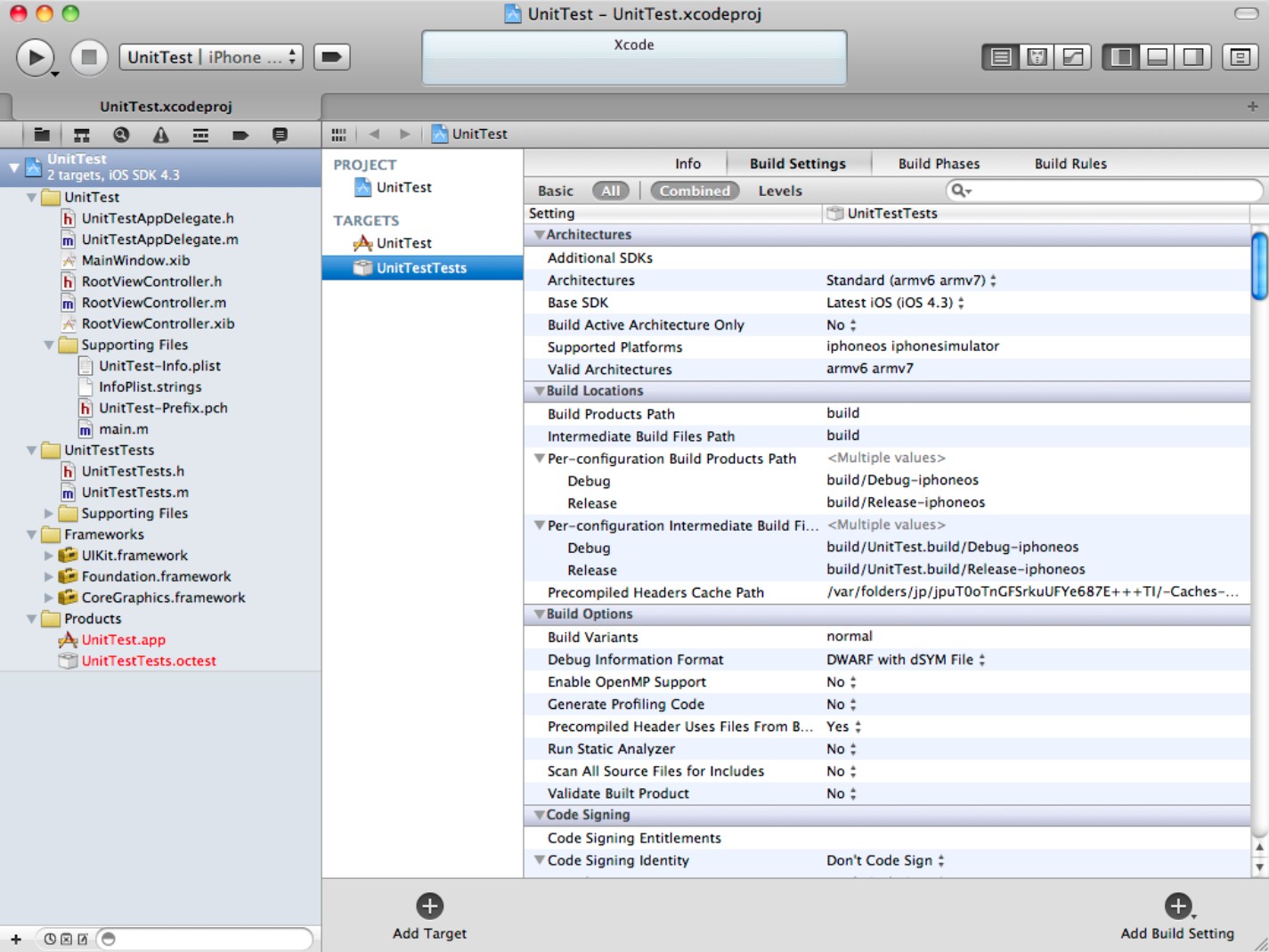Open Debug Information Format popup
The image size is (1269, 952).
point(906,660)
